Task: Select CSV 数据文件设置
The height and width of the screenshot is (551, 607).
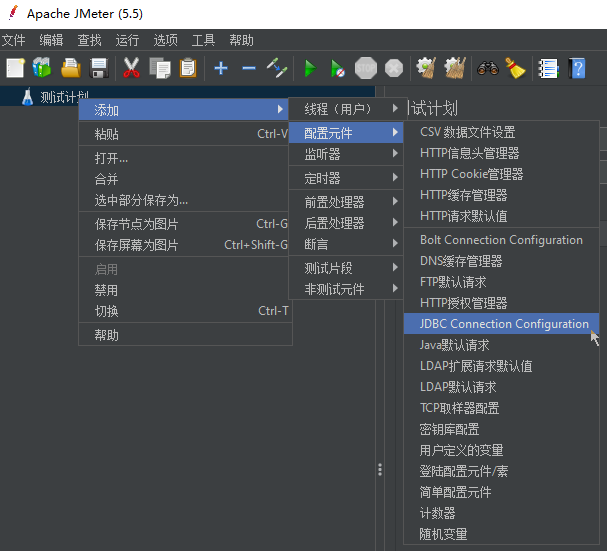Action: (x=501, y=132)
